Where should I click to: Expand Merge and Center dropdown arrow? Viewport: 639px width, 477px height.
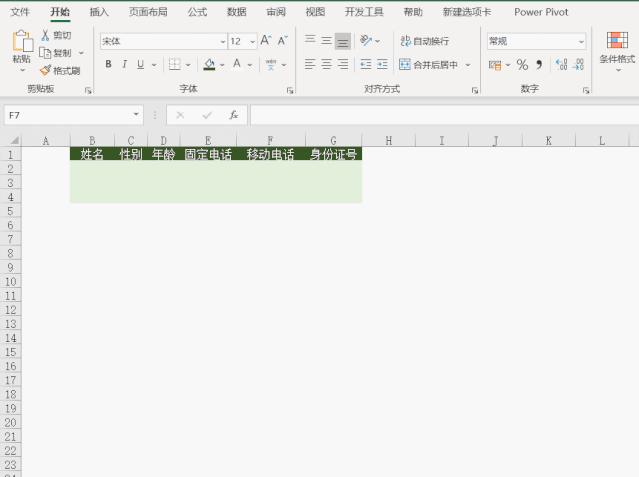click(x=468, y=64)
